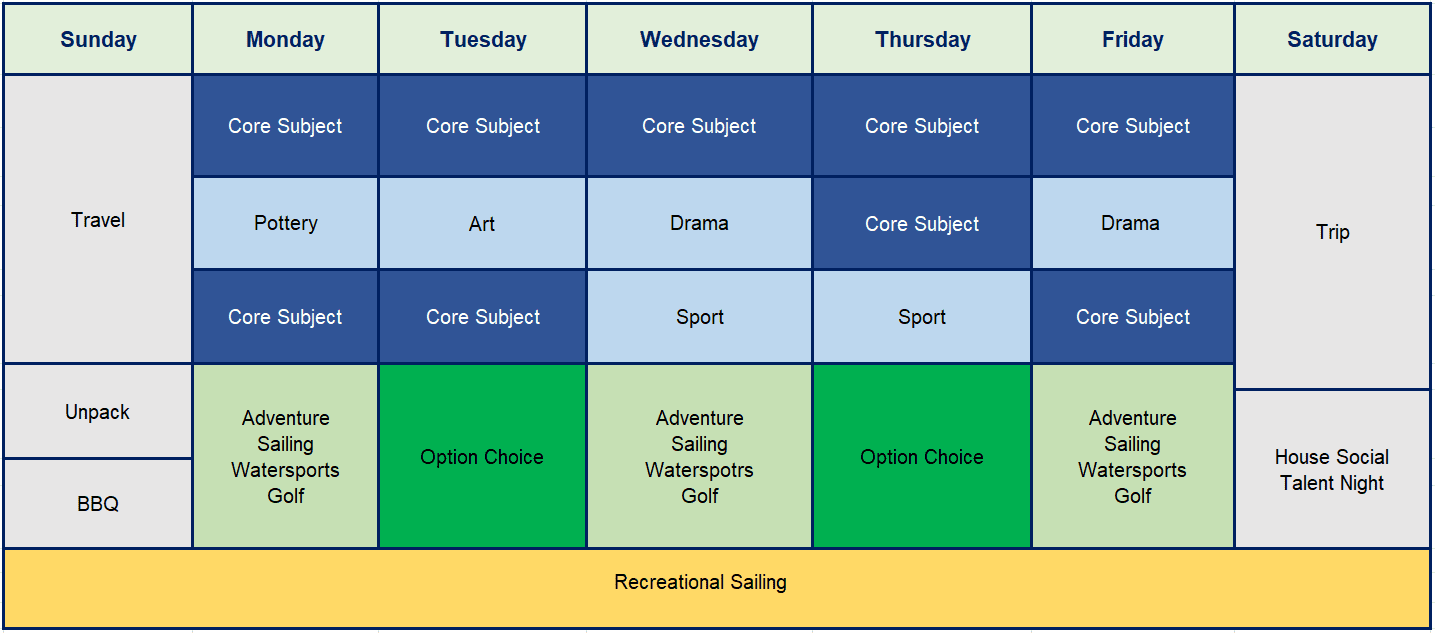Select Wednesday's Sport cell
Viewport: 1435px width, 633px height.
699,317
